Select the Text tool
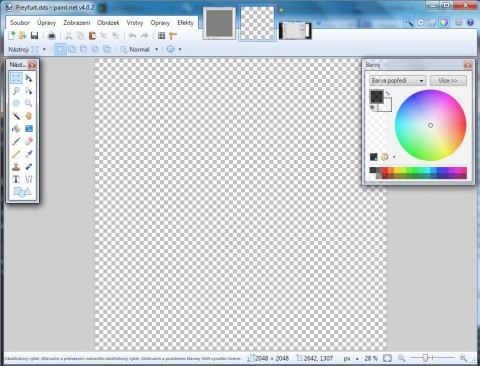This screenshot has width=480, height=366. (16, 179)
